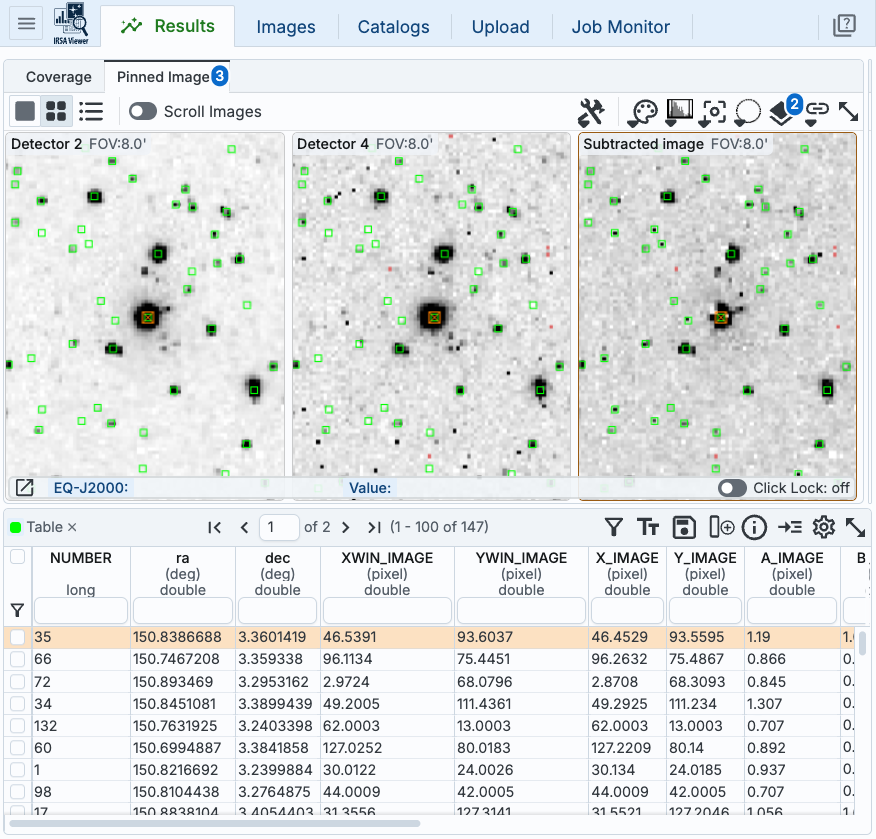Switch to single image view
876x839 pixels.
[x=25, y=111]
